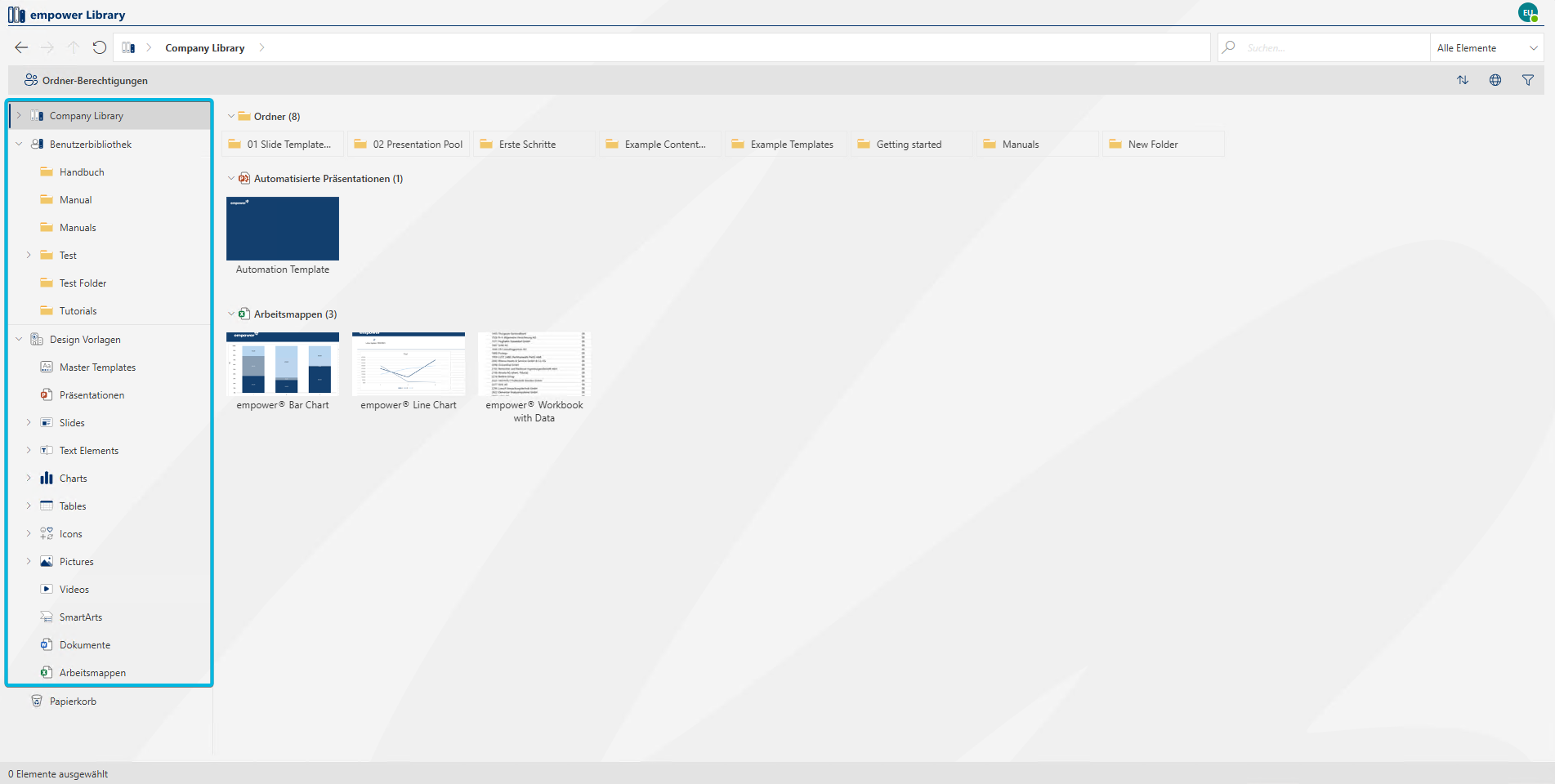The width and height of the screenshot is (1555, 784).
Task: Open the New Folder folder tile
Action: click(x=1164, y=144)
